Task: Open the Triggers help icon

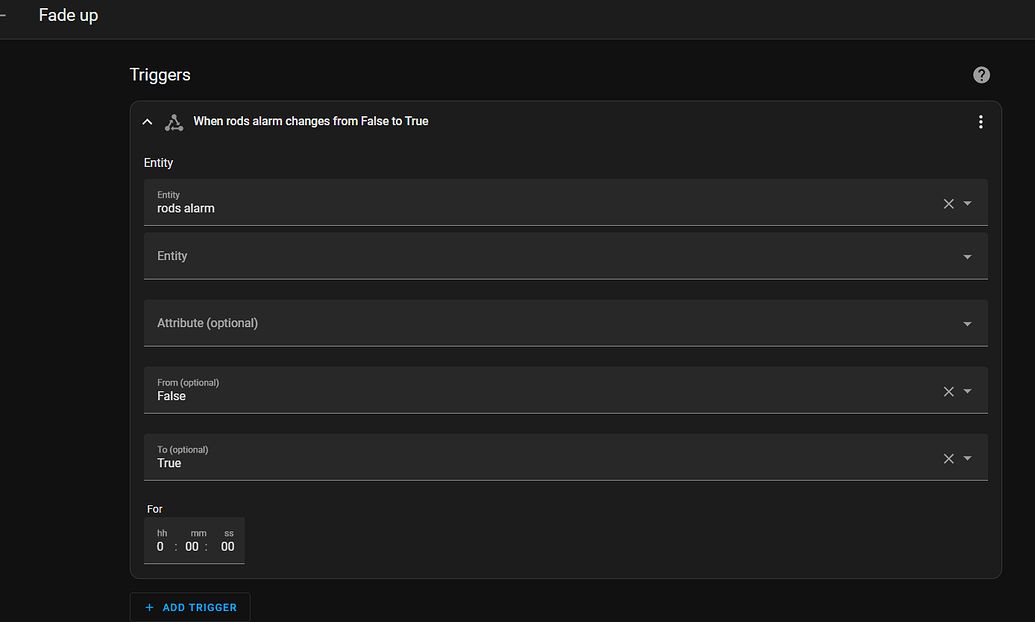Action: (x=981, y=75)
